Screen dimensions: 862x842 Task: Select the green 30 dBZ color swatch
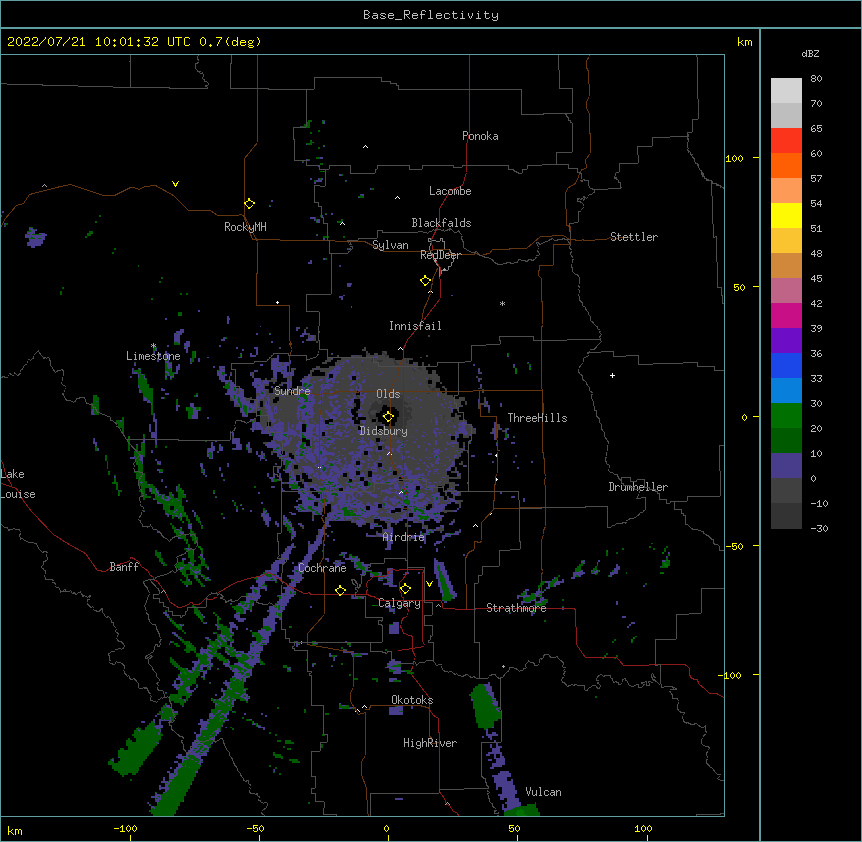point(786,416)
